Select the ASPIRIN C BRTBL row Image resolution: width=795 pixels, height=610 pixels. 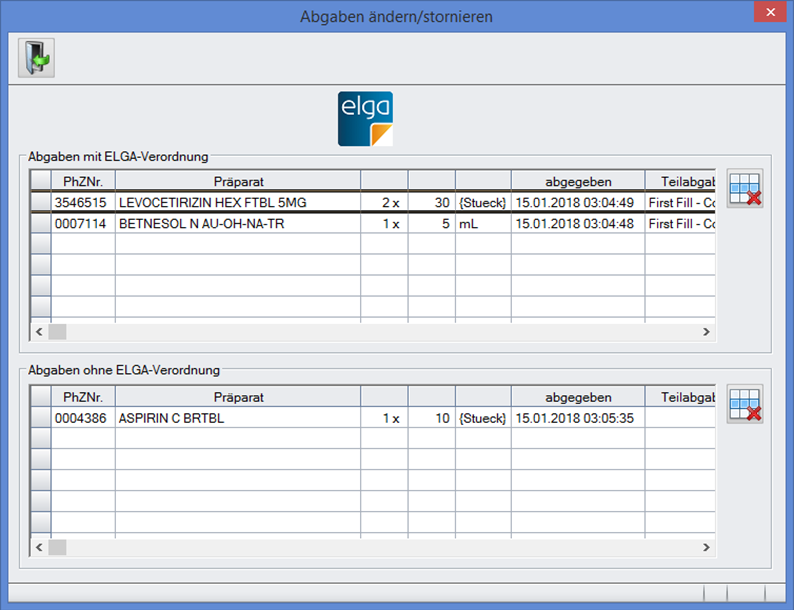237,418
